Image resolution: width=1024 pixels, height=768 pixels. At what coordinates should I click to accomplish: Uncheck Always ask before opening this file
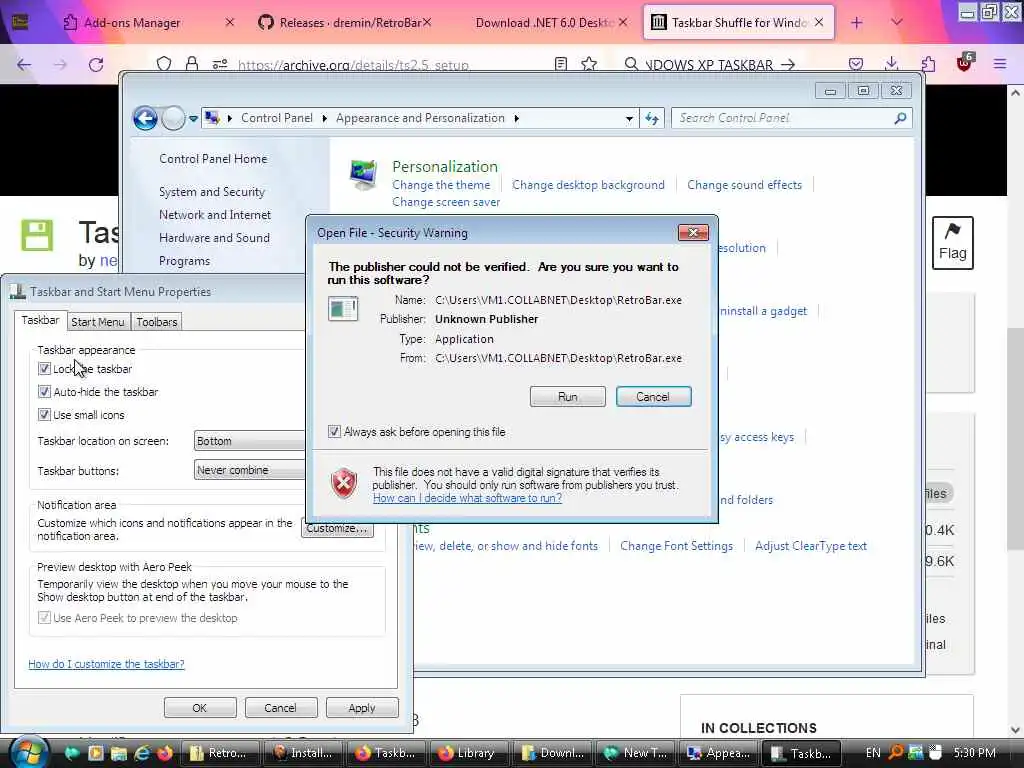point(334,432)
